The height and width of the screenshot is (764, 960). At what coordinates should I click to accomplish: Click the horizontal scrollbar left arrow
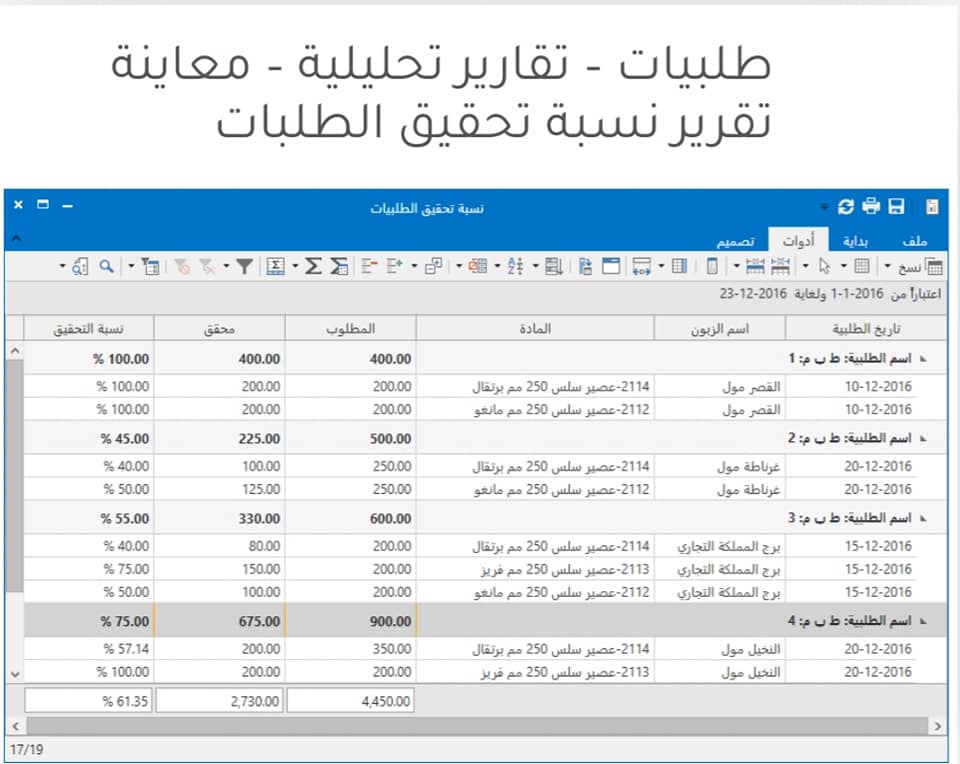coord(15,727)
